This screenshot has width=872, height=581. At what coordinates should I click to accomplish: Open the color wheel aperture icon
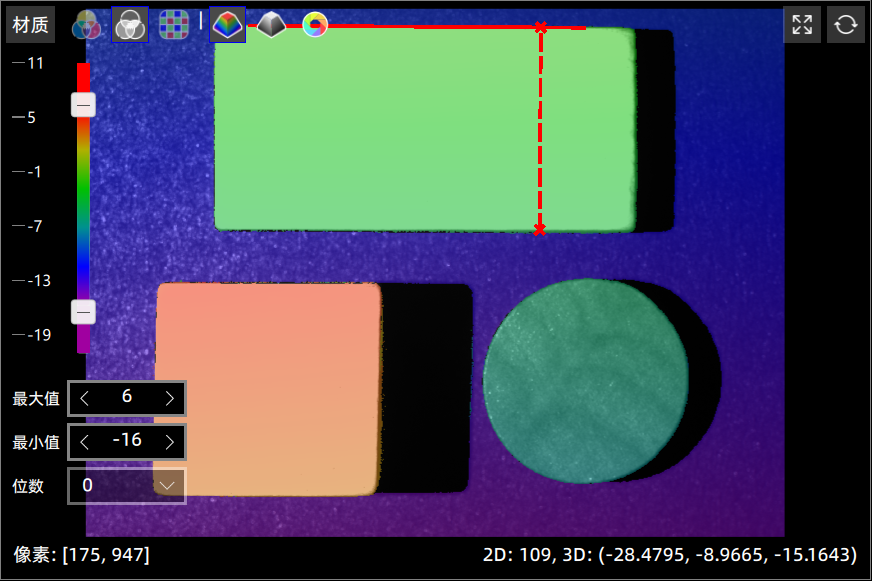pos(315,25)
